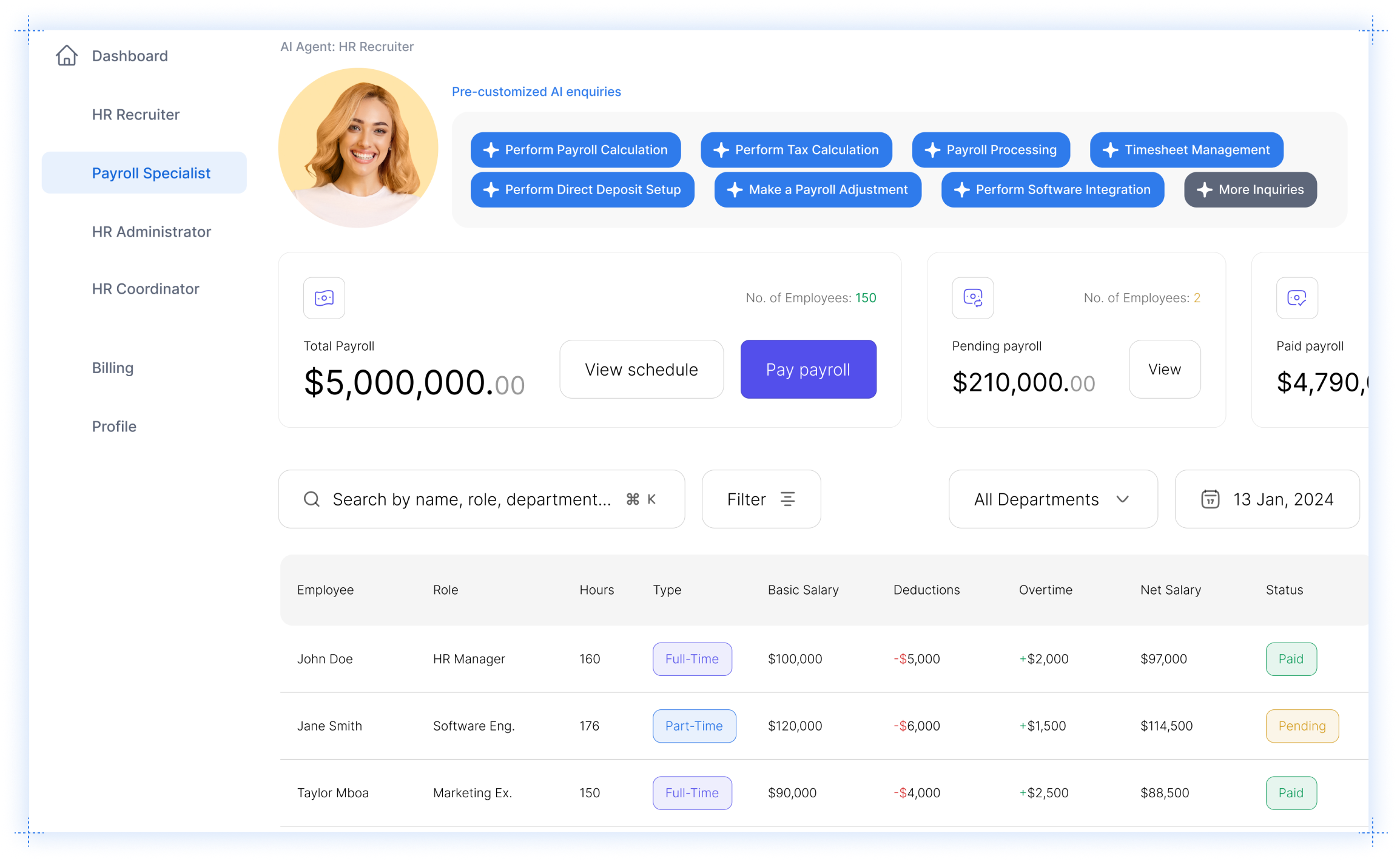Click the Pending payroll card icon

click(x=972, y=298)
